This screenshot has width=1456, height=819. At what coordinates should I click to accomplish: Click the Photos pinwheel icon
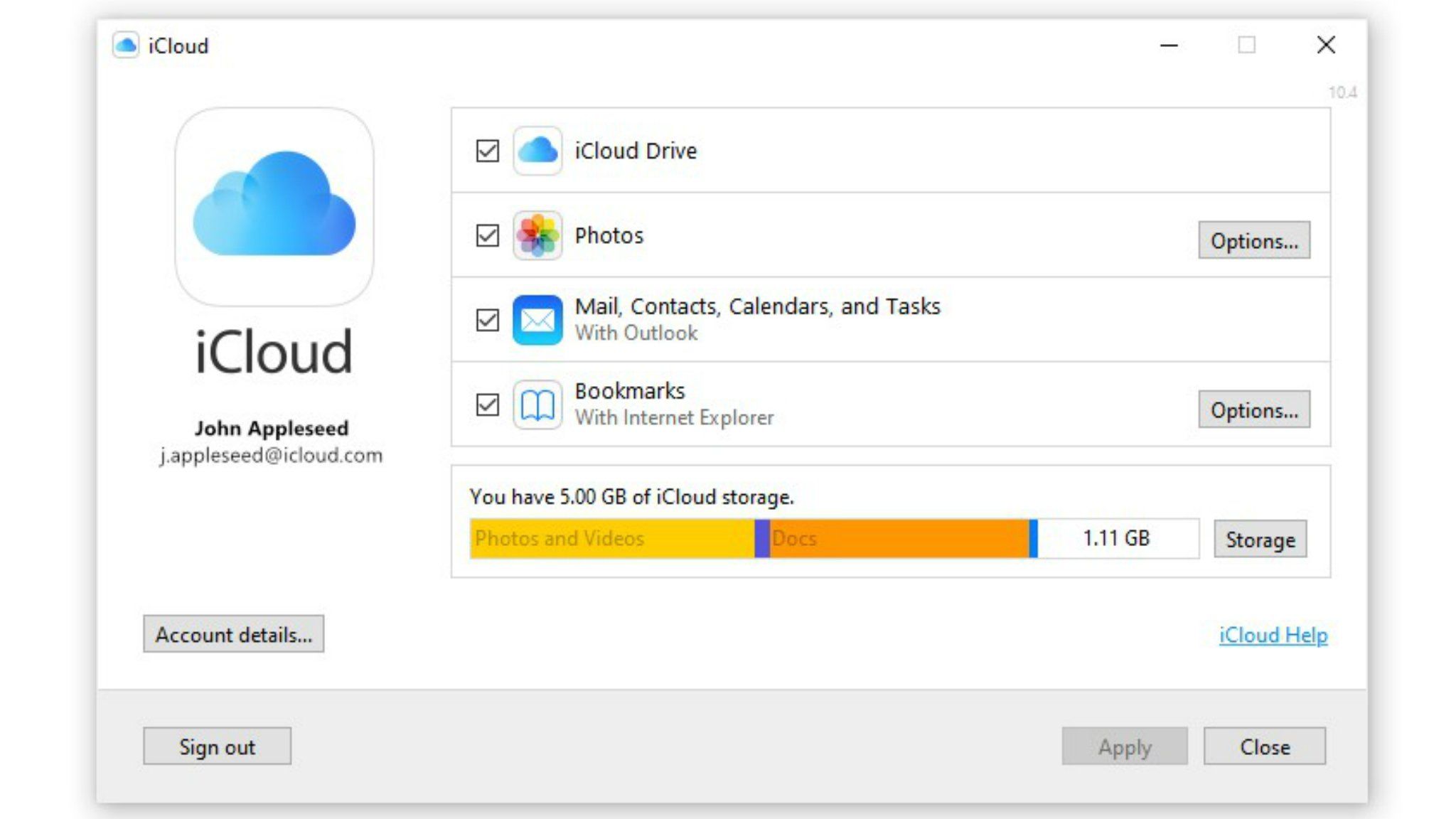pos(537,235)
